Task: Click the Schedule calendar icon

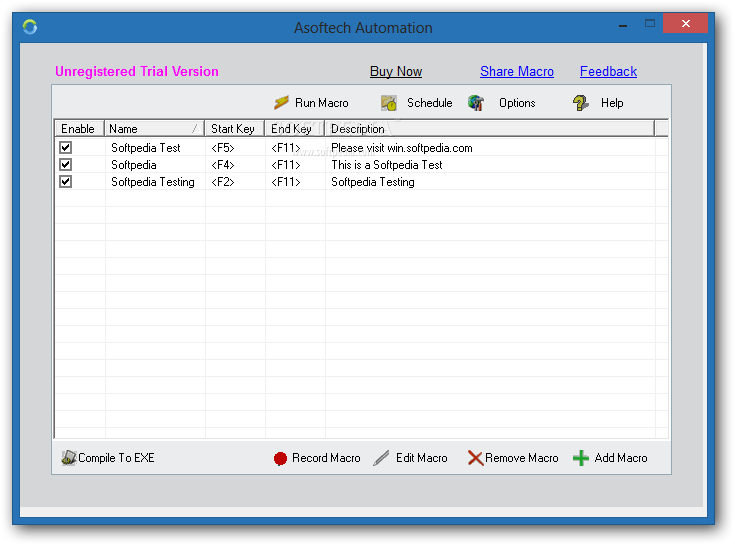Action: point(389,103)
